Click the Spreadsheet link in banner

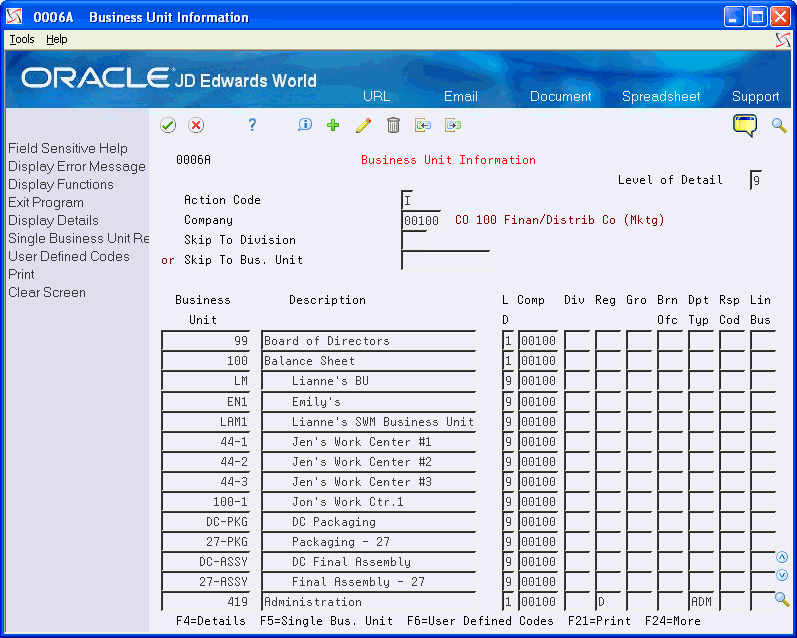point(661,96)
